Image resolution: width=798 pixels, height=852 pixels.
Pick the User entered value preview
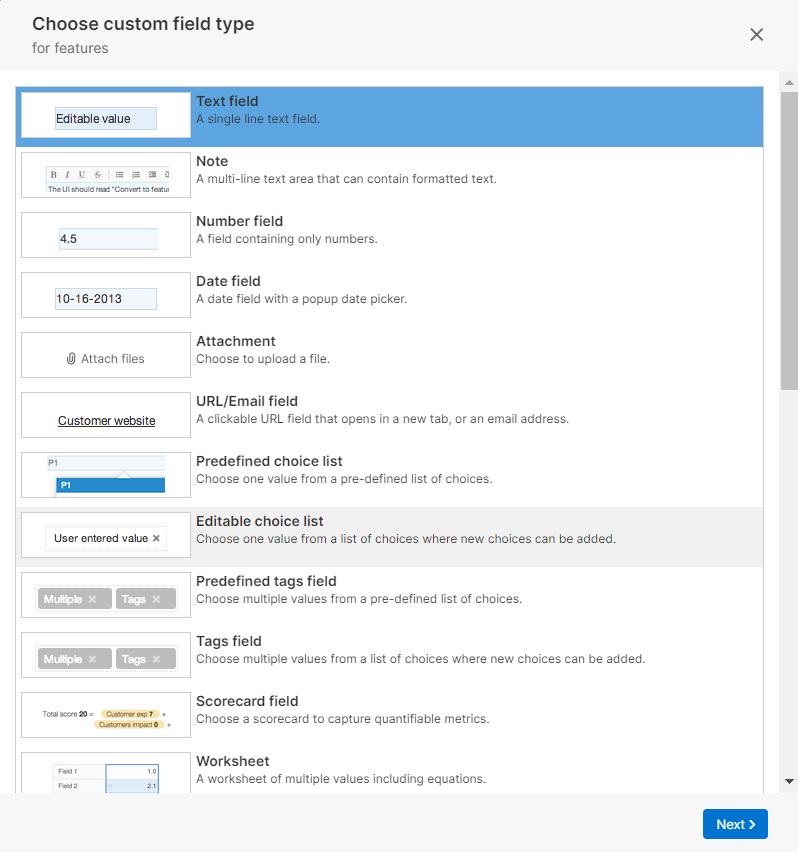[106, 538]
